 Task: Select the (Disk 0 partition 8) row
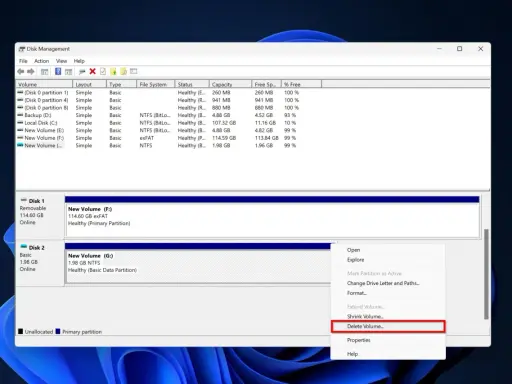(x=158, y=108)
